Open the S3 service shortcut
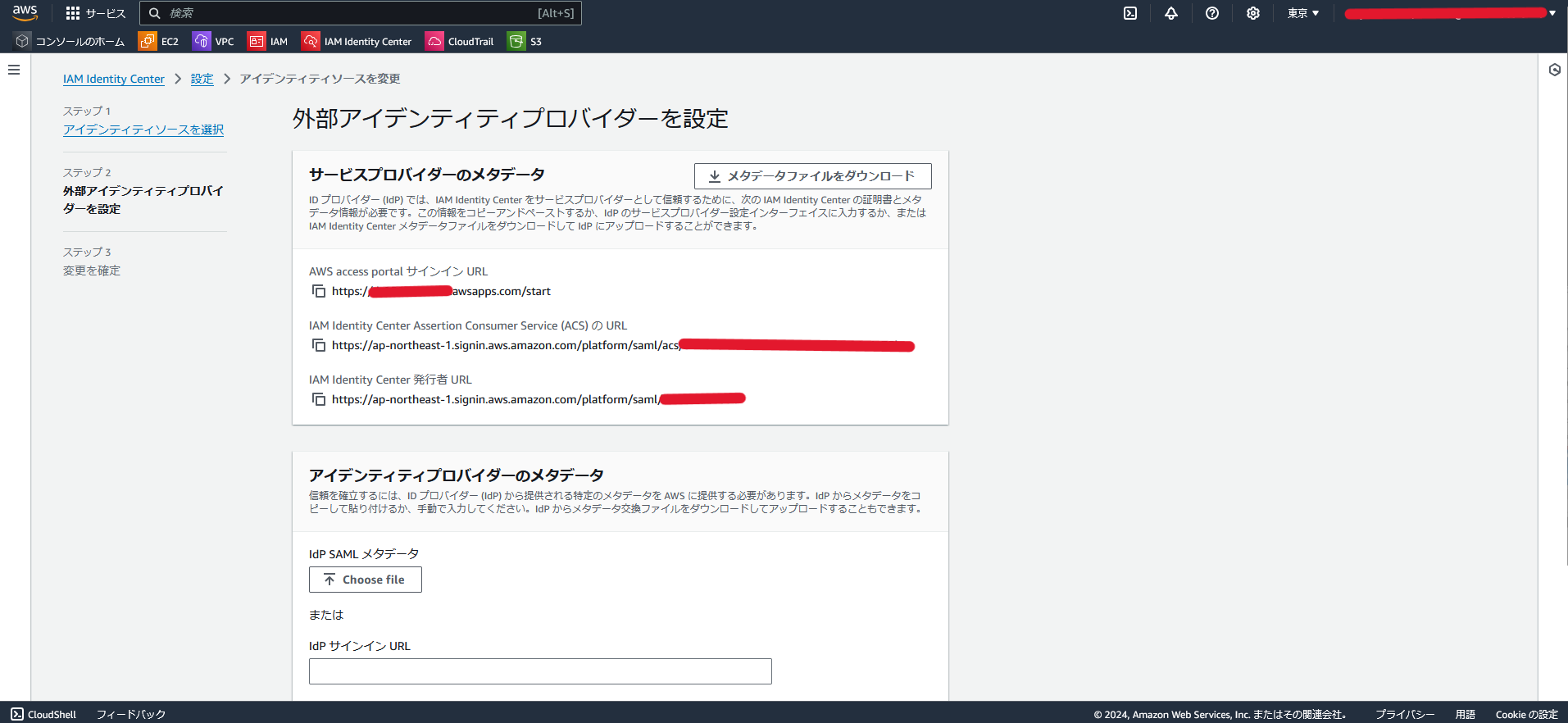1568x723 pixels. click(x=525, y=41)
